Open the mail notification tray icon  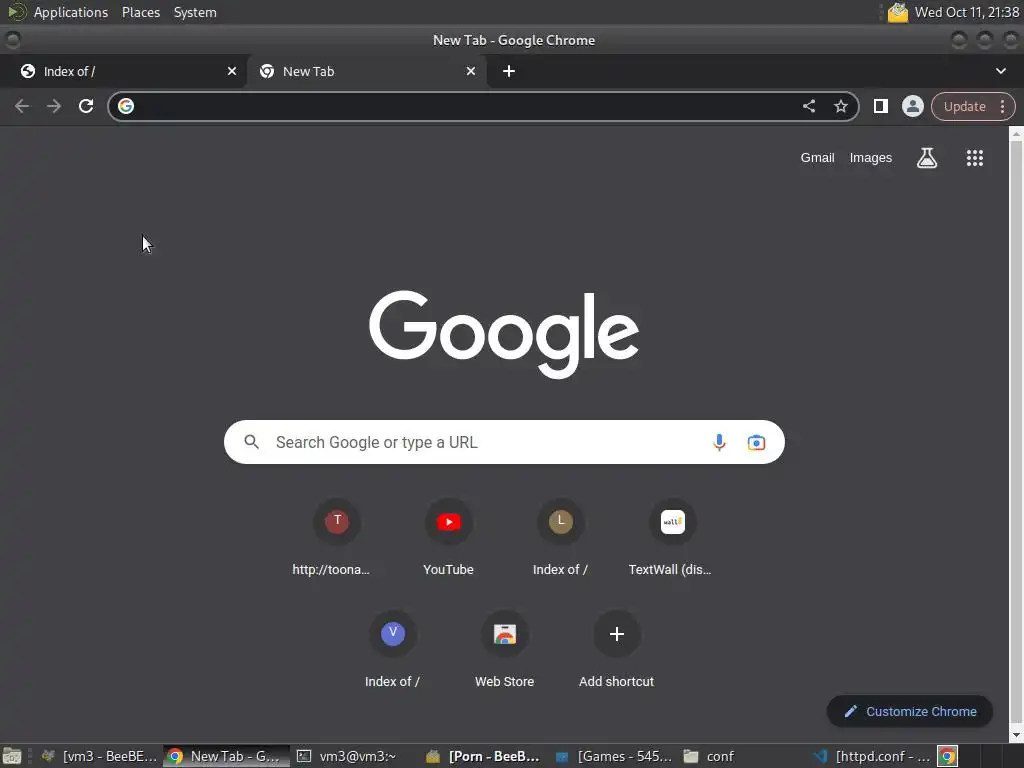coord(897,12)
